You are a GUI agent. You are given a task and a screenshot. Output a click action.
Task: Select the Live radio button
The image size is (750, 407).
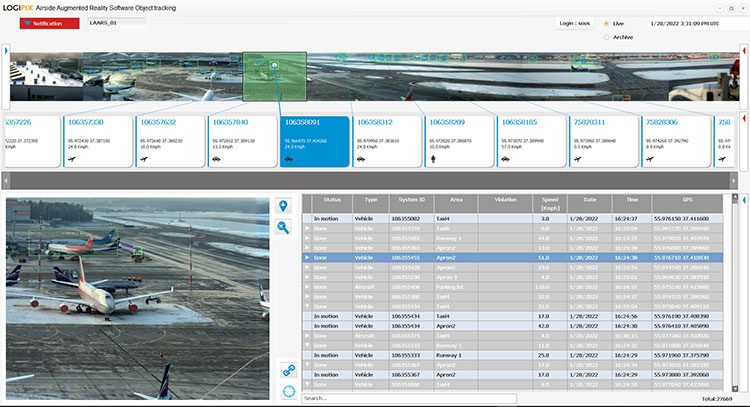coord(605,22)
